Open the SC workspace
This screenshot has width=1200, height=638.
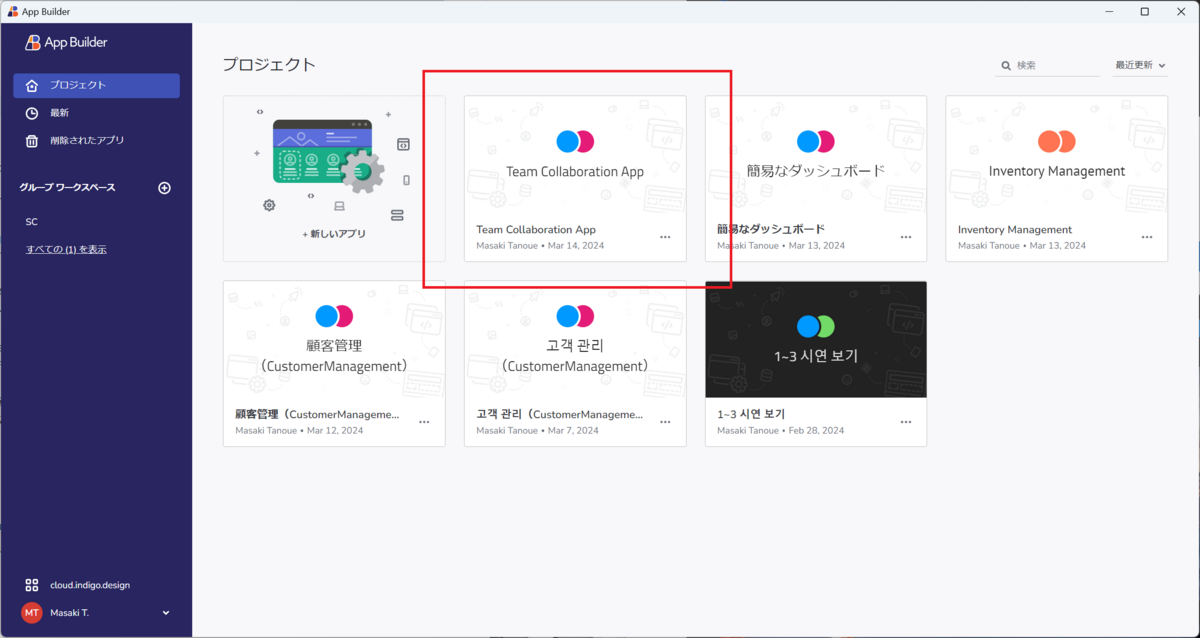click(32, 221)
